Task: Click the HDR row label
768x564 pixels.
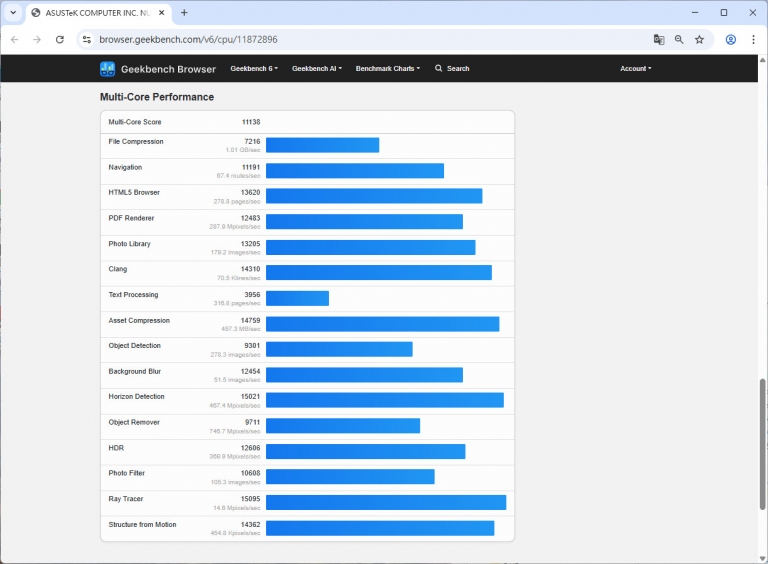Action: (x=116, y=448)
